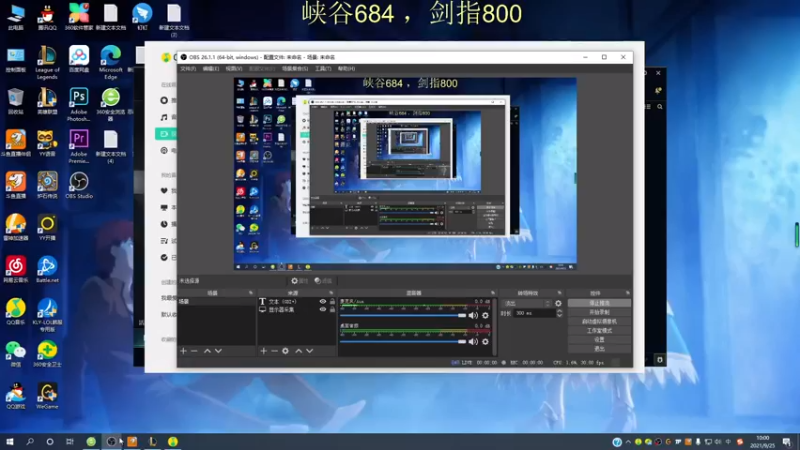The image size is (800, 450).
Task: Open settings gear for microphone/Aux channel
Action: click(485, 315)
